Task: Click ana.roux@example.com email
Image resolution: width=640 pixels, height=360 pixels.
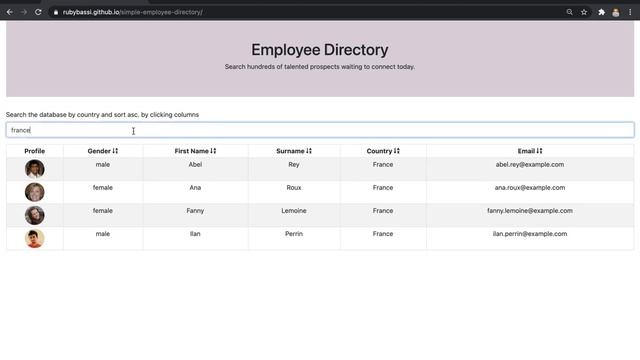Action: coord(530,188)
